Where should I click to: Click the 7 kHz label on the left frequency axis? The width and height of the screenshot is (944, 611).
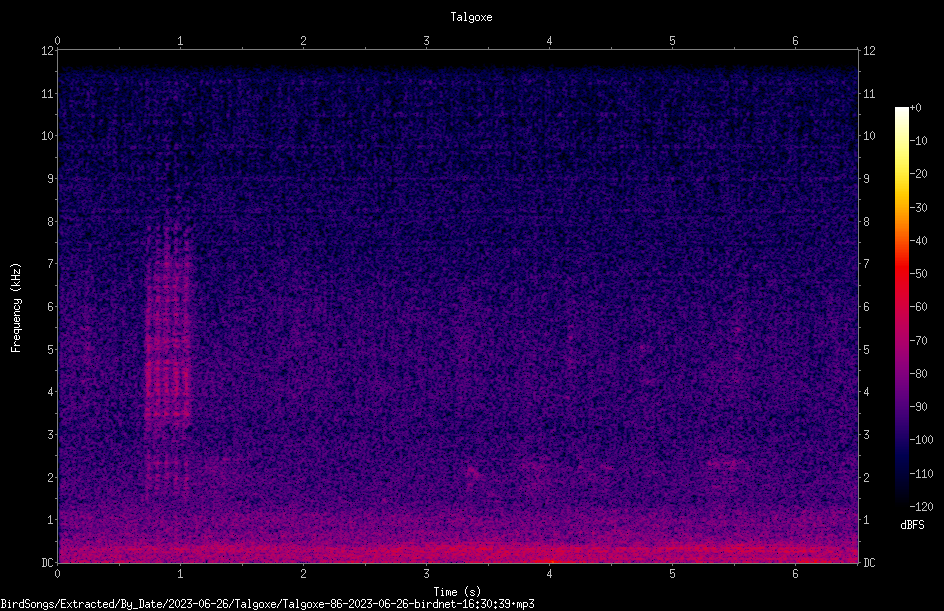51,264
